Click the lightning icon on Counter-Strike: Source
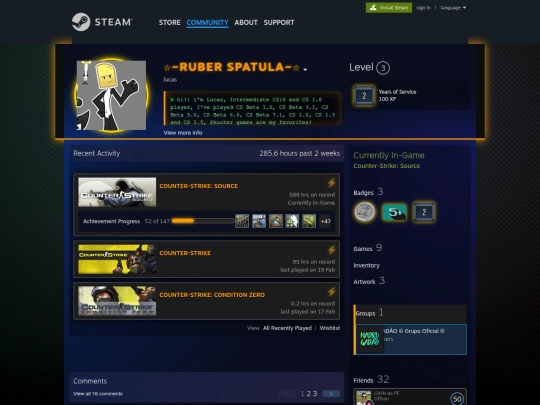 331,183
